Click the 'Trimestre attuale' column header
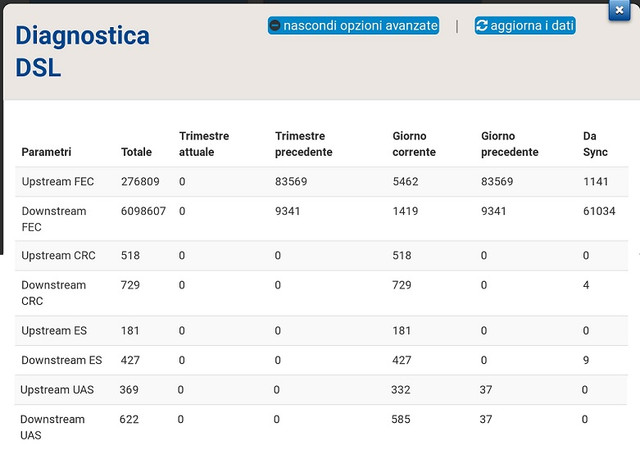 (x=204, y=144)
